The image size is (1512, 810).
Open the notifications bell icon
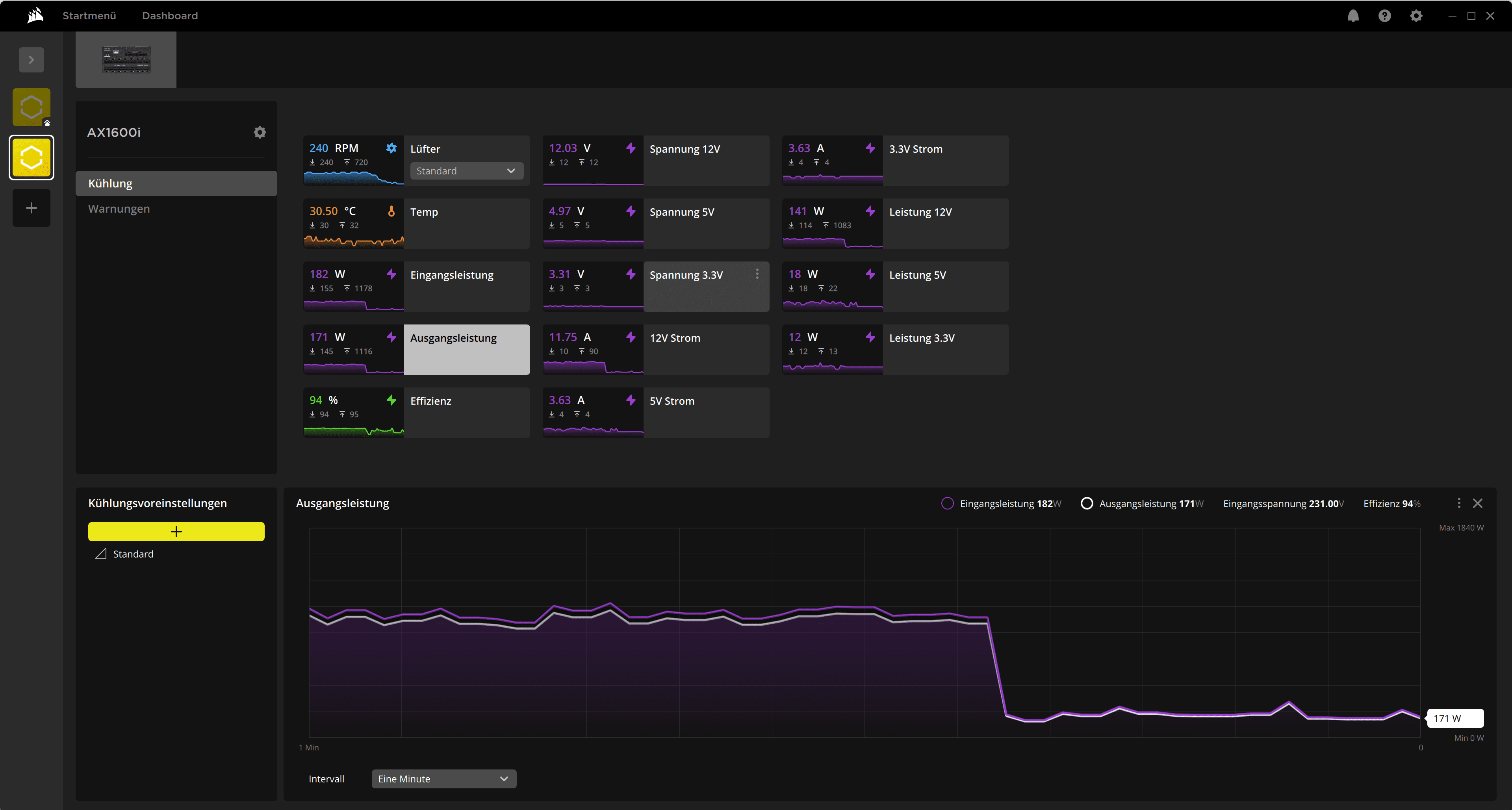1353,16
